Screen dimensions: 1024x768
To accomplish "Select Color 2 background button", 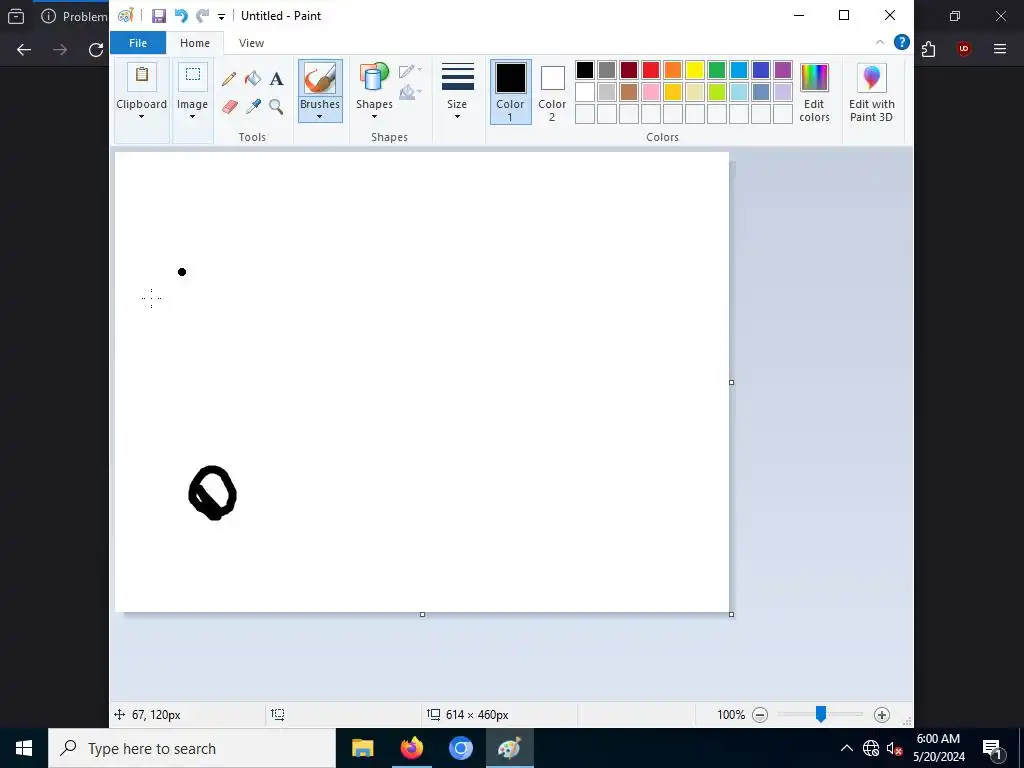I will click(x=552, y=92).
